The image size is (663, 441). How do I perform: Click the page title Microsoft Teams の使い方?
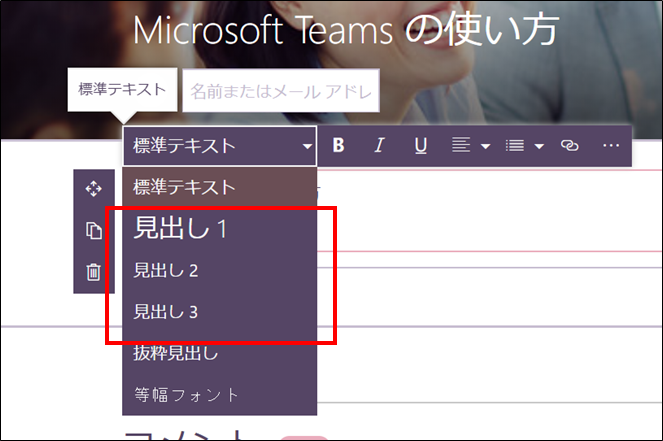[x=346, y=30]
